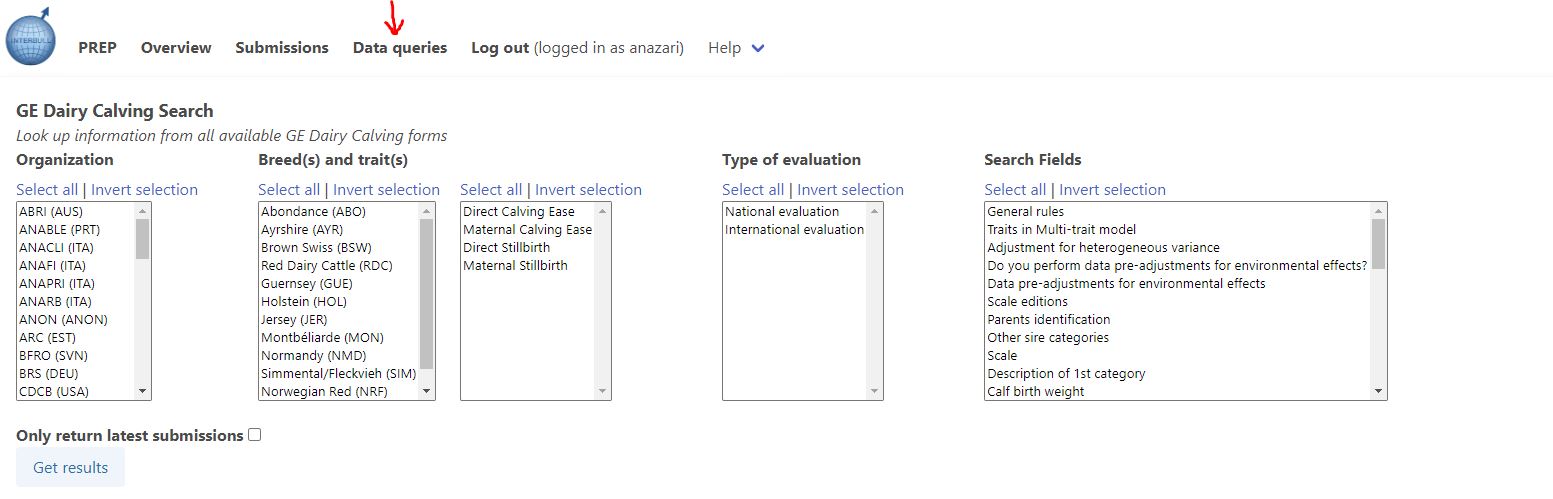Expand the Help dropdown menu
The width and height of the screenshot is (1553, 499).
click(736, 48)
